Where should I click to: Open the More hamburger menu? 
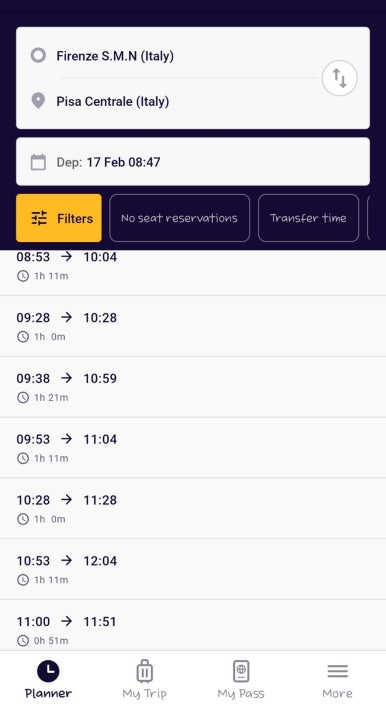337,671
